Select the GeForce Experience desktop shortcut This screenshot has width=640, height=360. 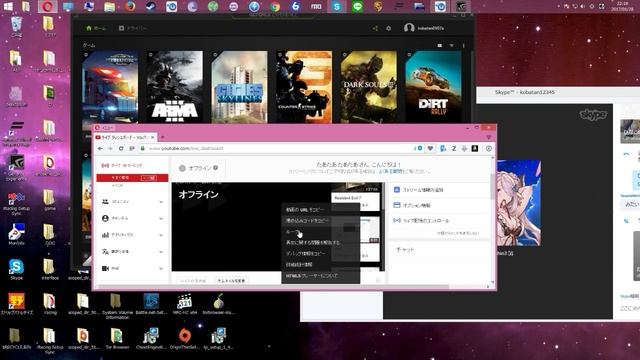(16, 168)
